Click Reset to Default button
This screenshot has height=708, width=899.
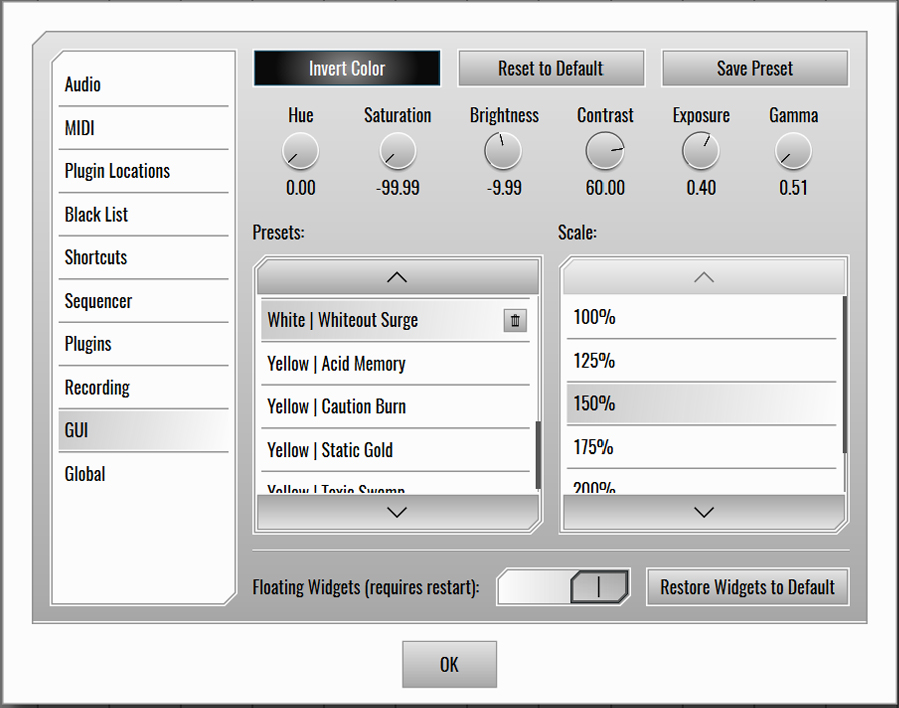pos(551,68)
